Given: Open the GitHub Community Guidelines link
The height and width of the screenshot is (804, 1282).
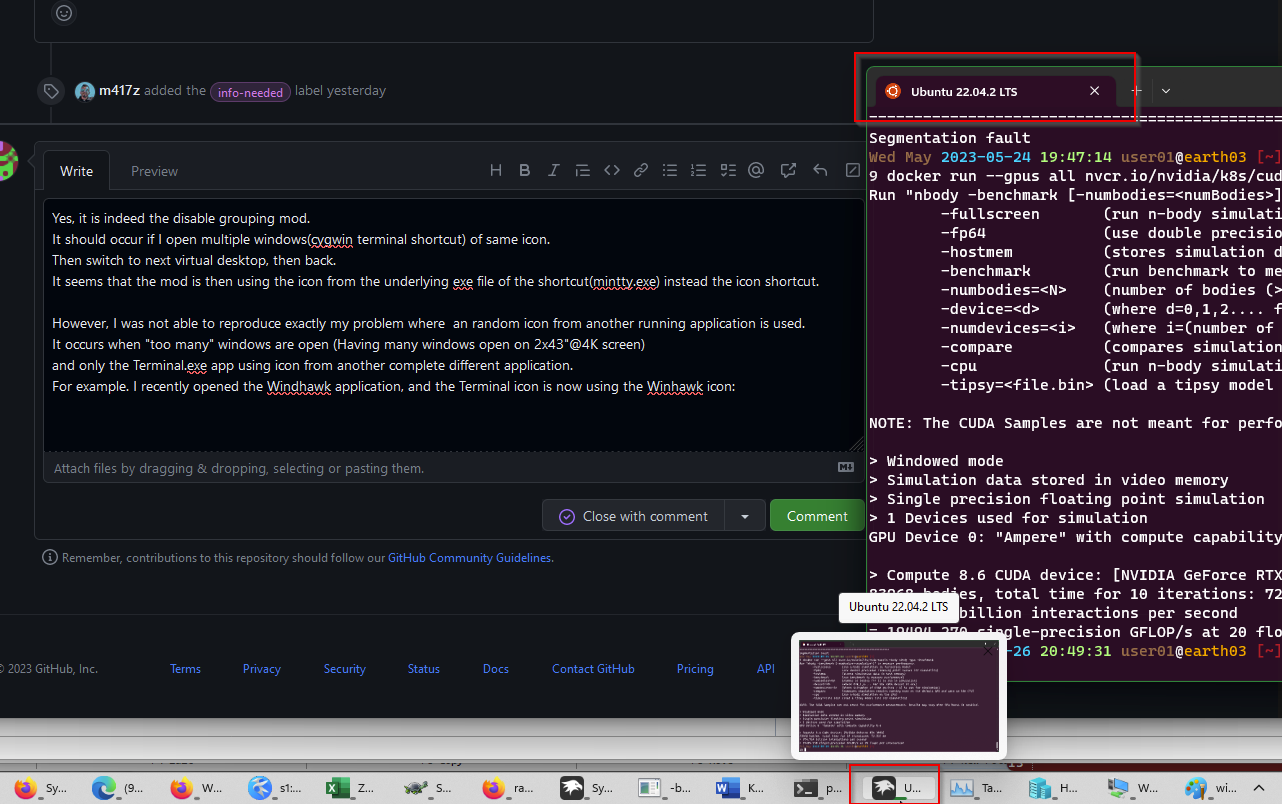Looking at the screenshot, I should 469,557.
